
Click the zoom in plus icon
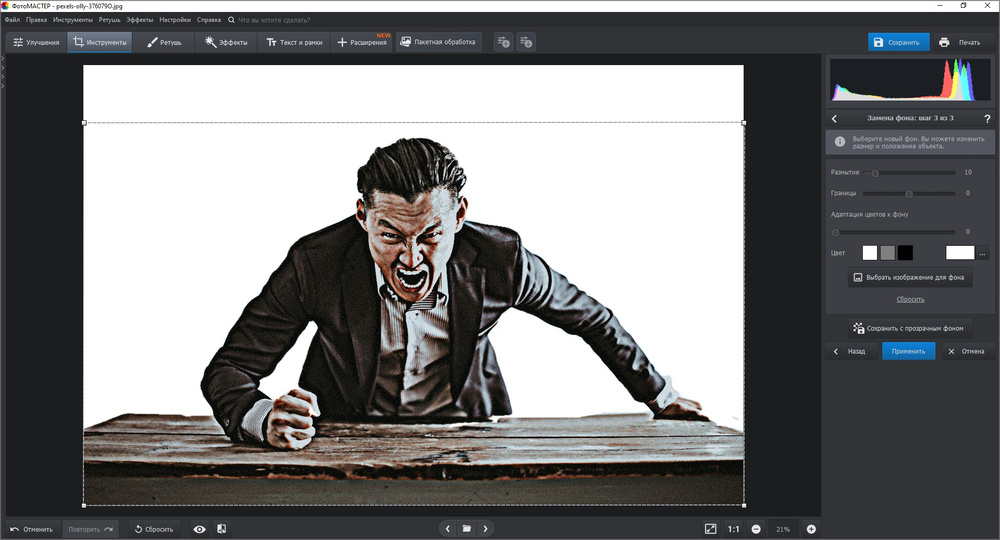pyautogui.click(x=811, y=529)
